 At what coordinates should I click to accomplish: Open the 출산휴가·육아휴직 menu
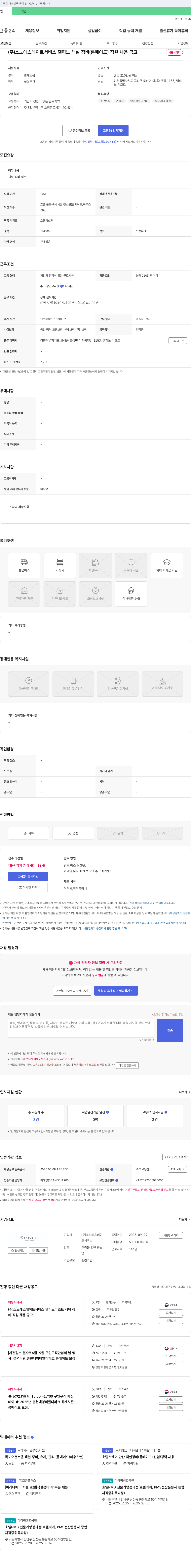(x=174, y=30)
